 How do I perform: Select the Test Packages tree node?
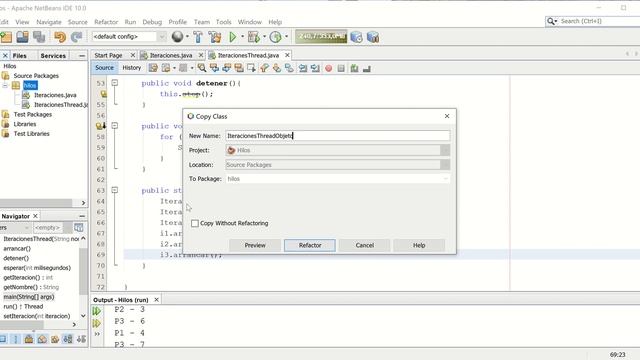click(x=33, y=114)
